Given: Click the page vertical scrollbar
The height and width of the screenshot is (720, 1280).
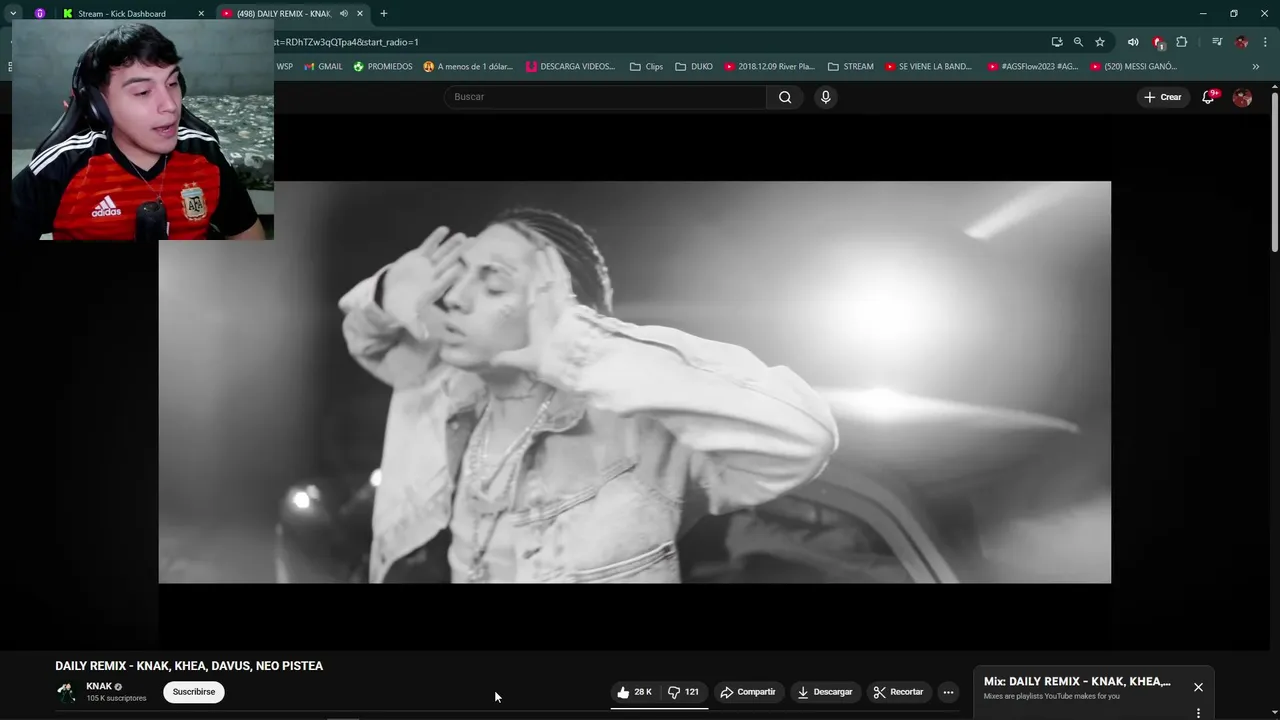Looking at the screenshot, I should click(1274, 170).
